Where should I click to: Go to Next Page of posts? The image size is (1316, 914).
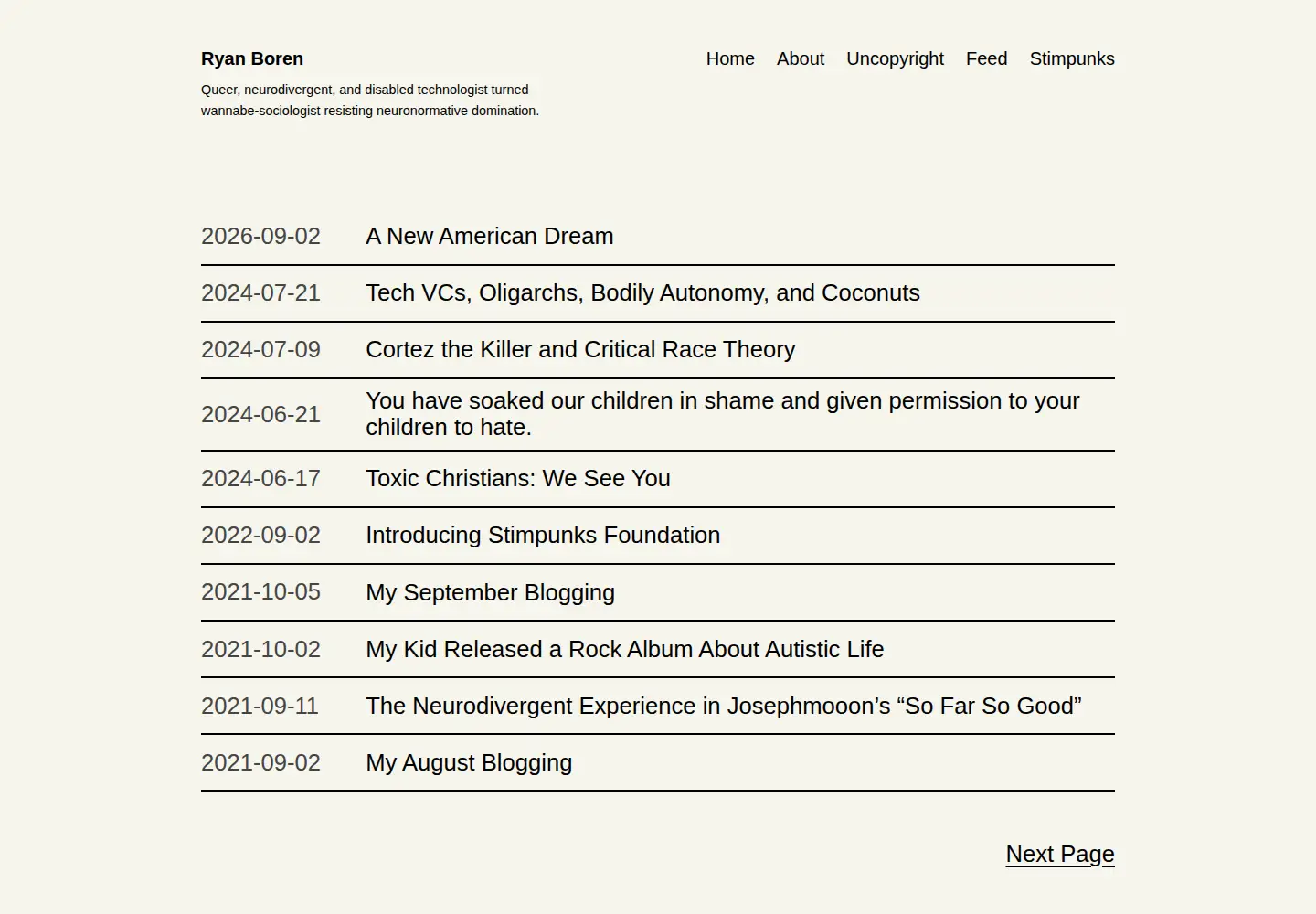[1060, 854]
